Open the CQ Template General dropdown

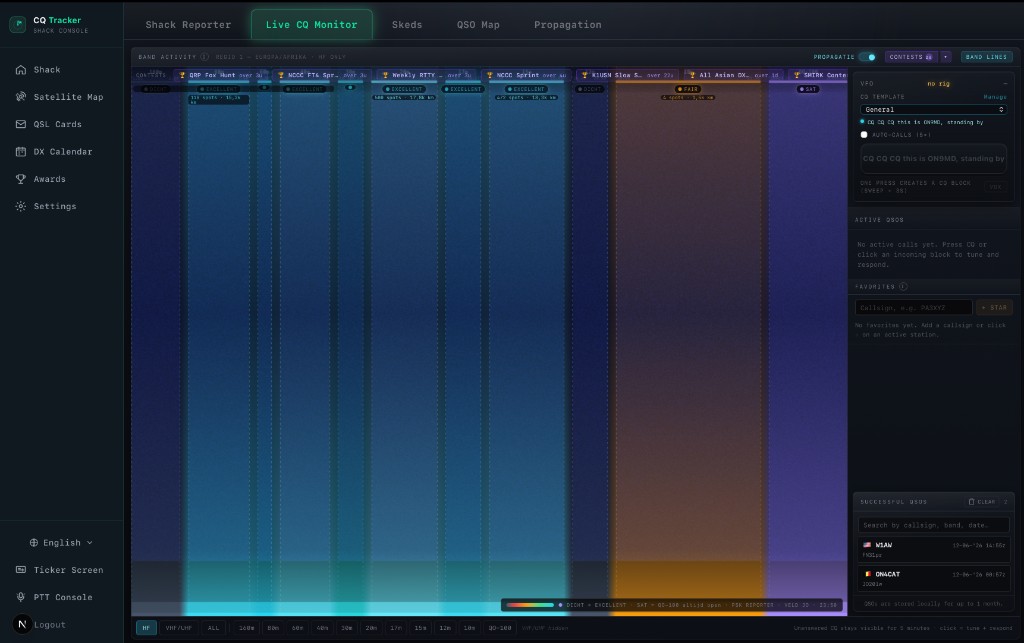point(933,110)
